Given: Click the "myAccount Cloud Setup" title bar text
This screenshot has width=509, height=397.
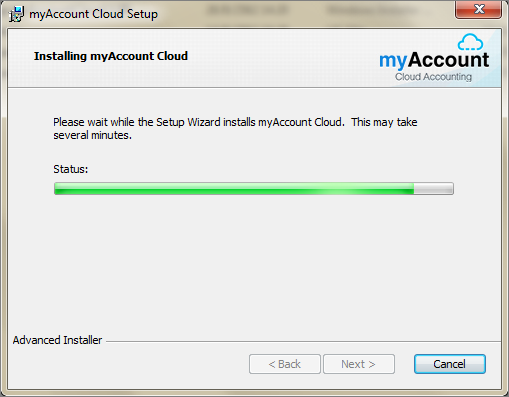Looking at the screenshot, I should tap(93, 14).
